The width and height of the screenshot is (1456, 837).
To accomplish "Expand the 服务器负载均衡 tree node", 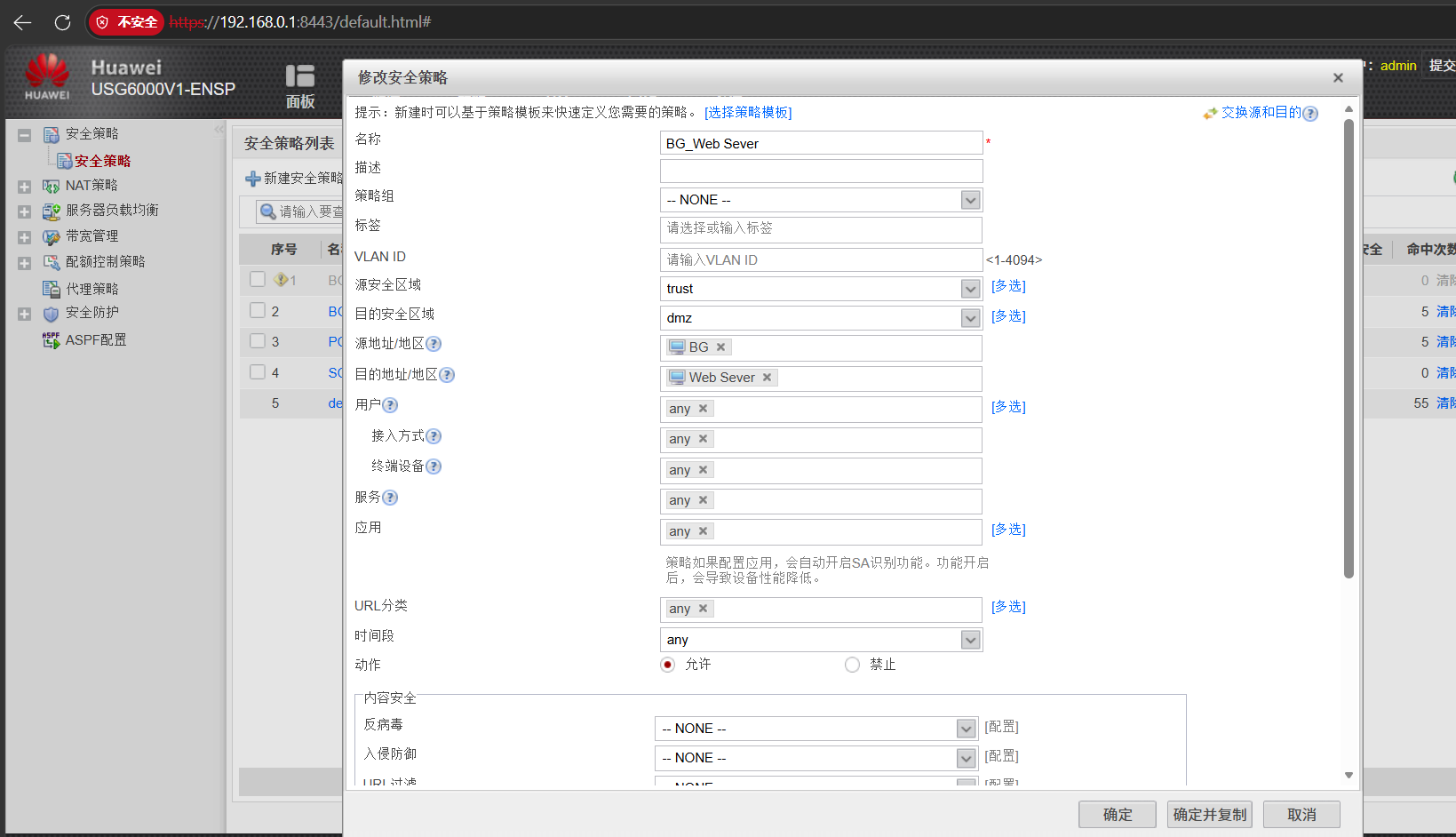I will [x=25, y=211].
